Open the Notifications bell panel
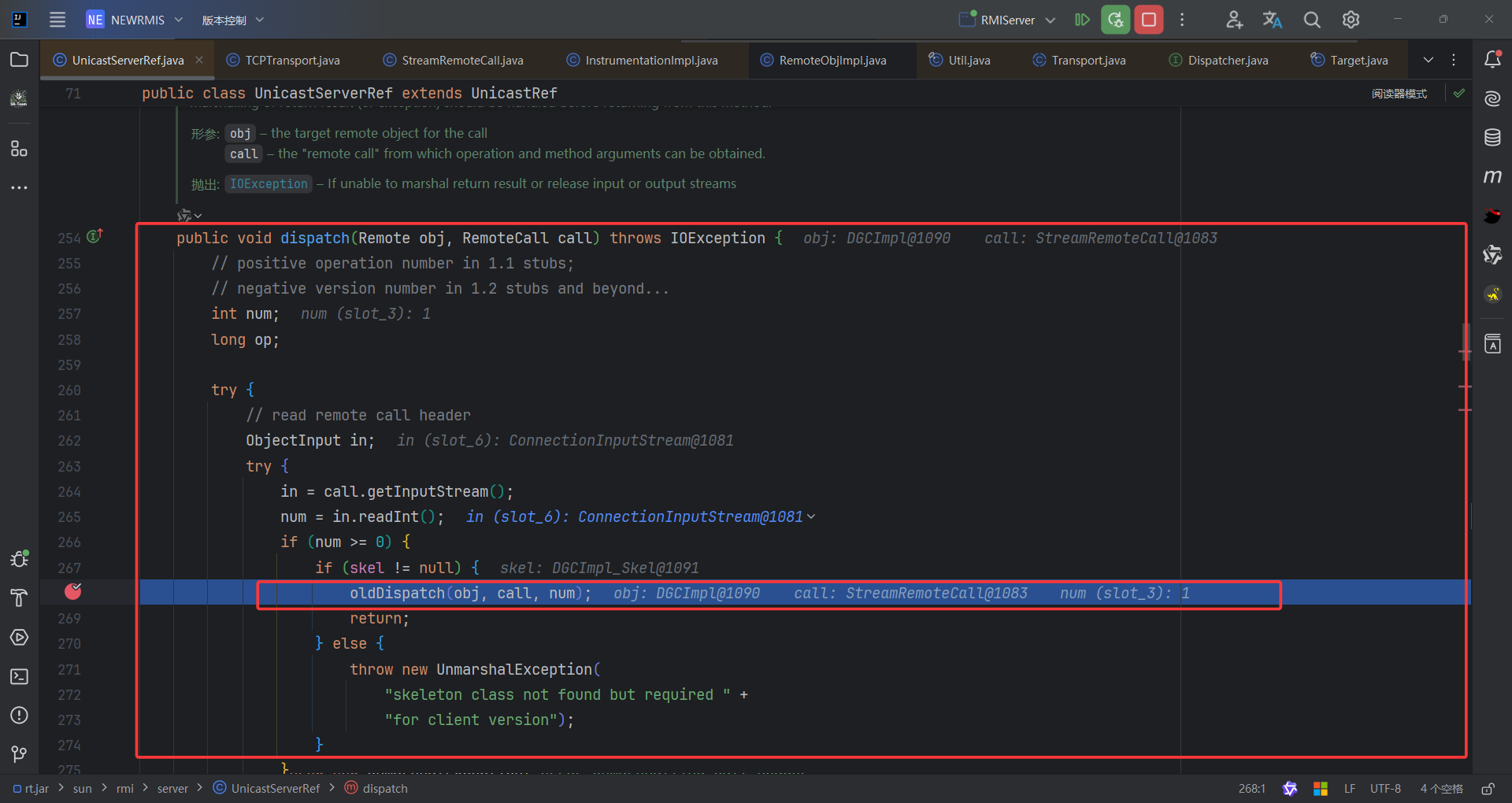The image size is (1512, 803). (x=1492, y=59)
